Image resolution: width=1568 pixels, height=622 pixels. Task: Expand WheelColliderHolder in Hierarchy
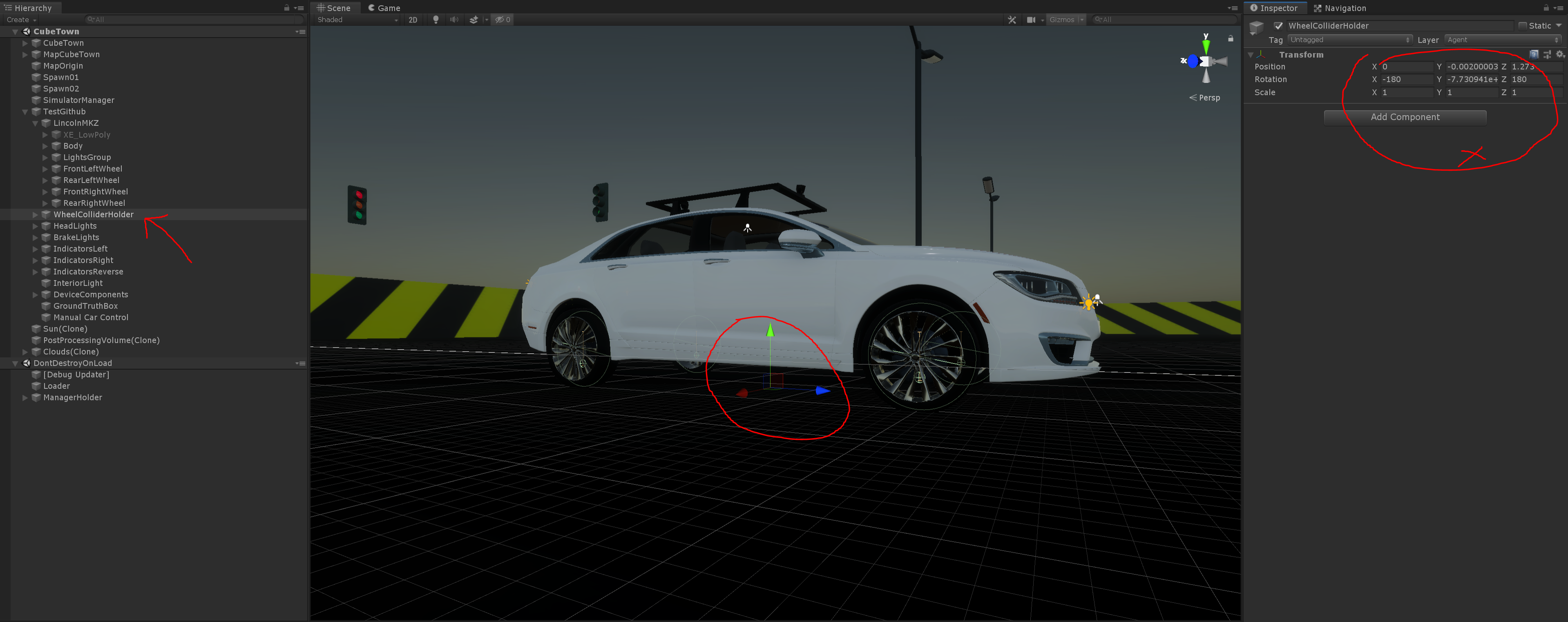(x=35, y=215)
